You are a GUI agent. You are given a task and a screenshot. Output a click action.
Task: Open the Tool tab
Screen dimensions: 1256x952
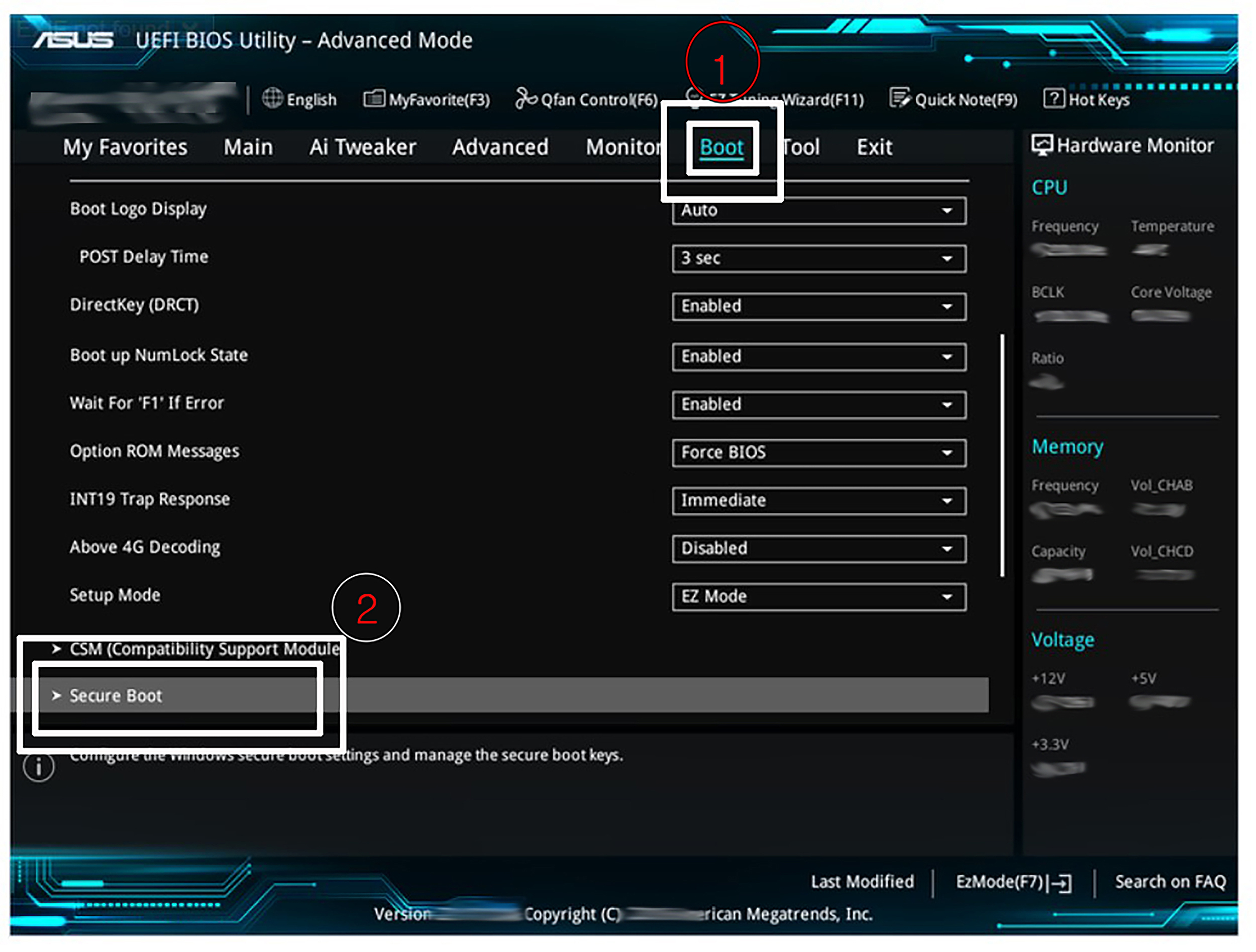click(x=801, y=147)
